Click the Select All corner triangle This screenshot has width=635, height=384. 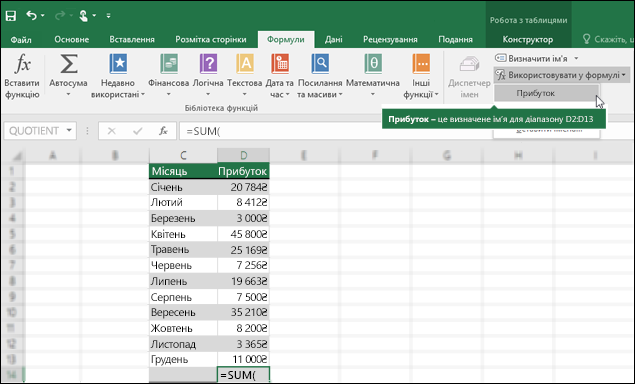[x=16, y=156]
